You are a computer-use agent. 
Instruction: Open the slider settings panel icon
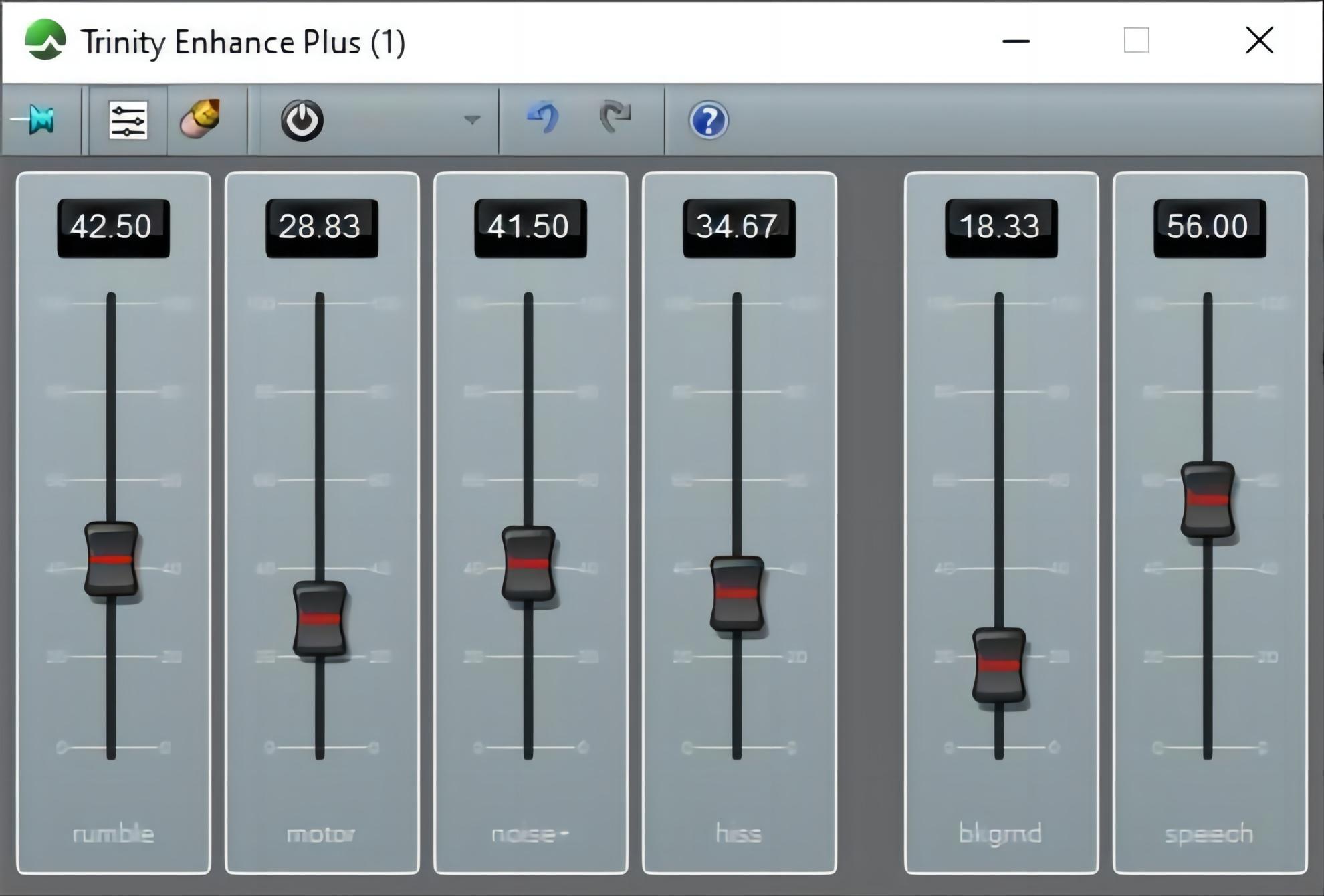pyautogui.click(x=128, y=121)
